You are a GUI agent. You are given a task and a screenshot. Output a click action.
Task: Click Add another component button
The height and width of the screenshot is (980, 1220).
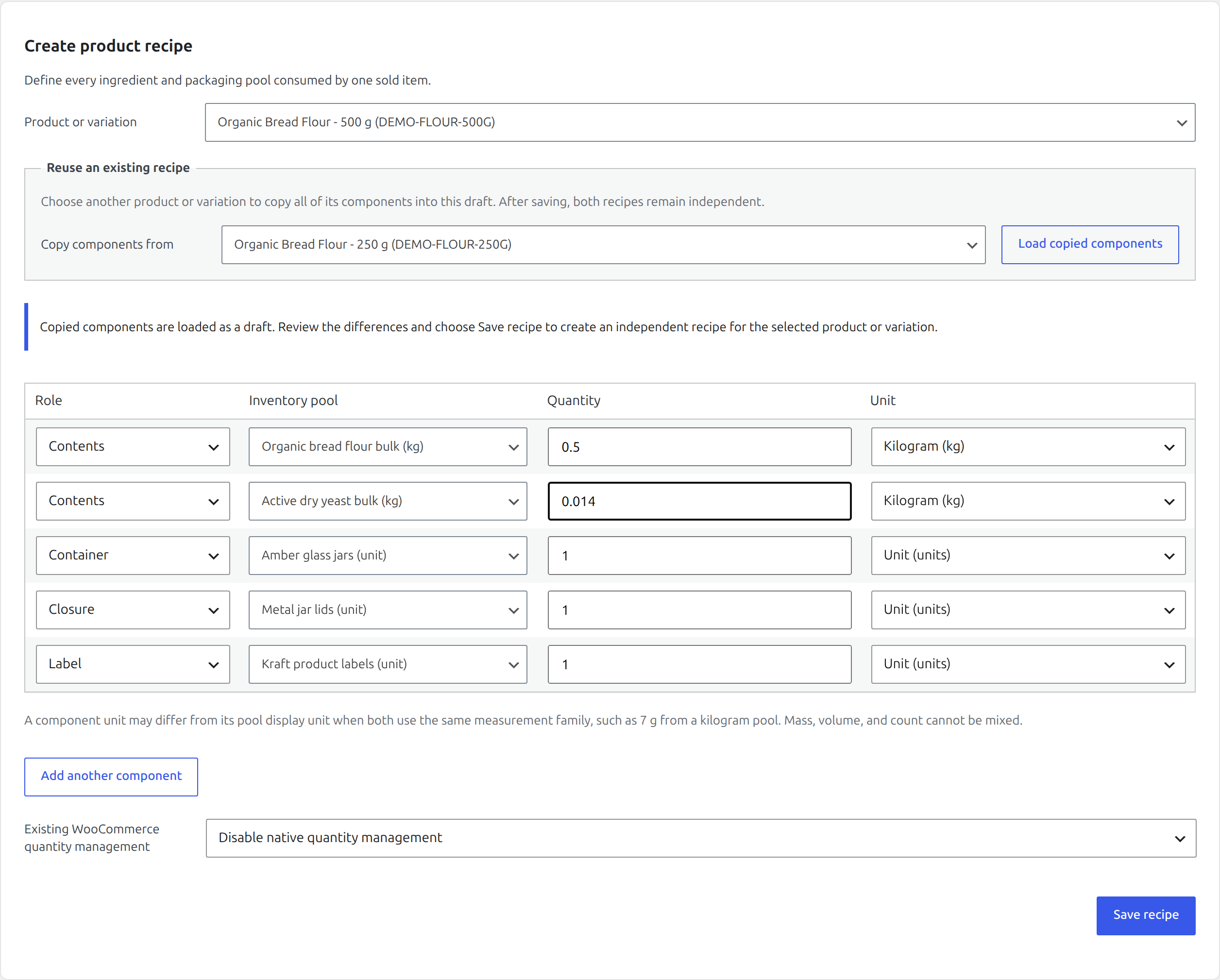(111, 777)
